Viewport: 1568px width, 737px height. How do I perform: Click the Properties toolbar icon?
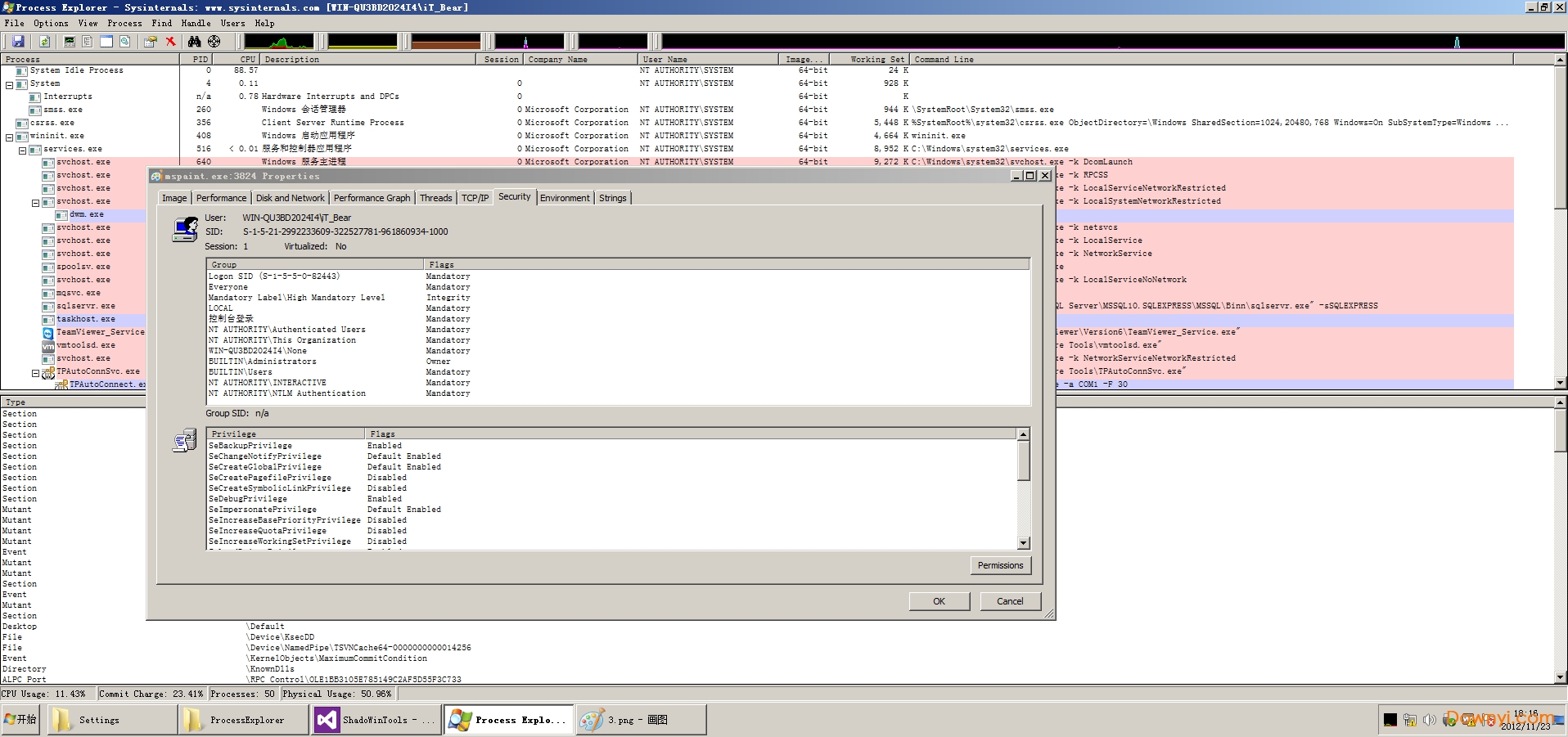coord(150,41)
